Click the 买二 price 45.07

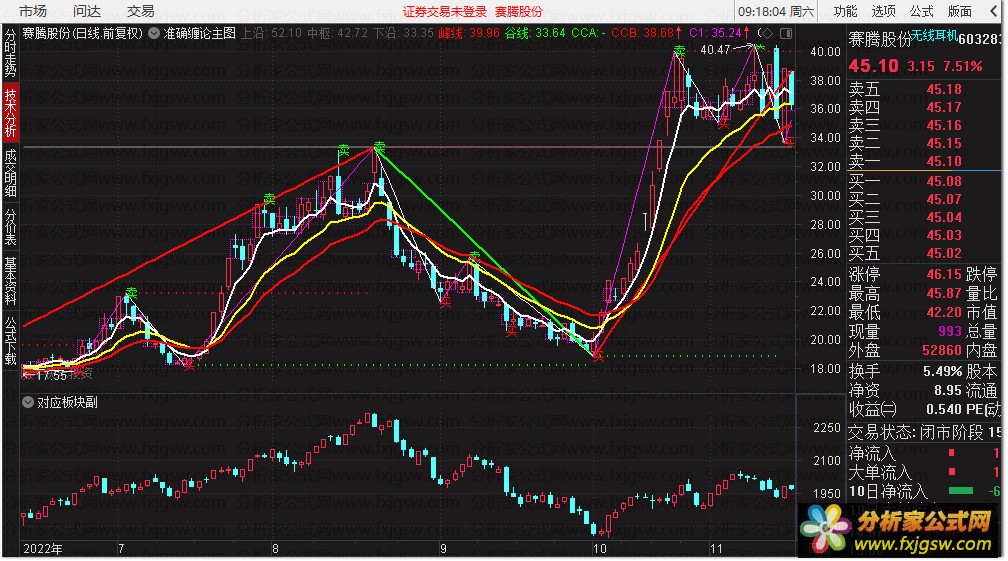pyautogui.click(x=944, y=199)
